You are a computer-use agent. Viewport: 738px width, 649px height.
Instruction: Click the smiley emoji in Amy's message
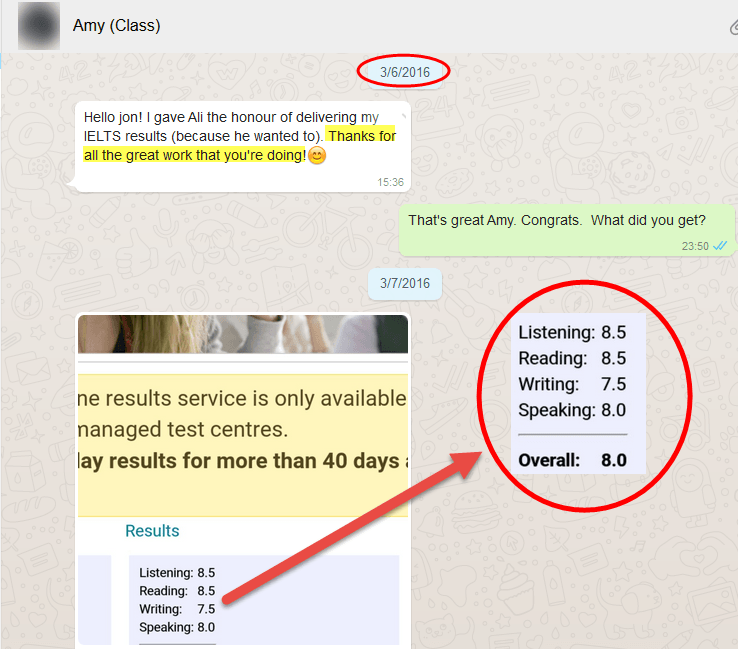click(317, 156)
